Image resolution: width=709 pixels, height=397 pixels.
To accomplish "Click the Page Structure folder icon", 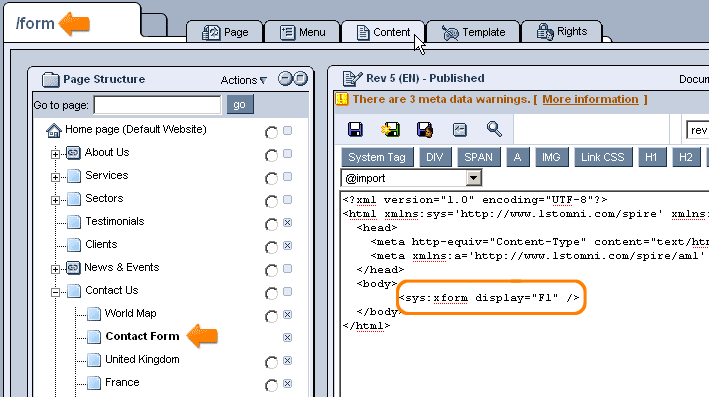I will coord(51,80).
